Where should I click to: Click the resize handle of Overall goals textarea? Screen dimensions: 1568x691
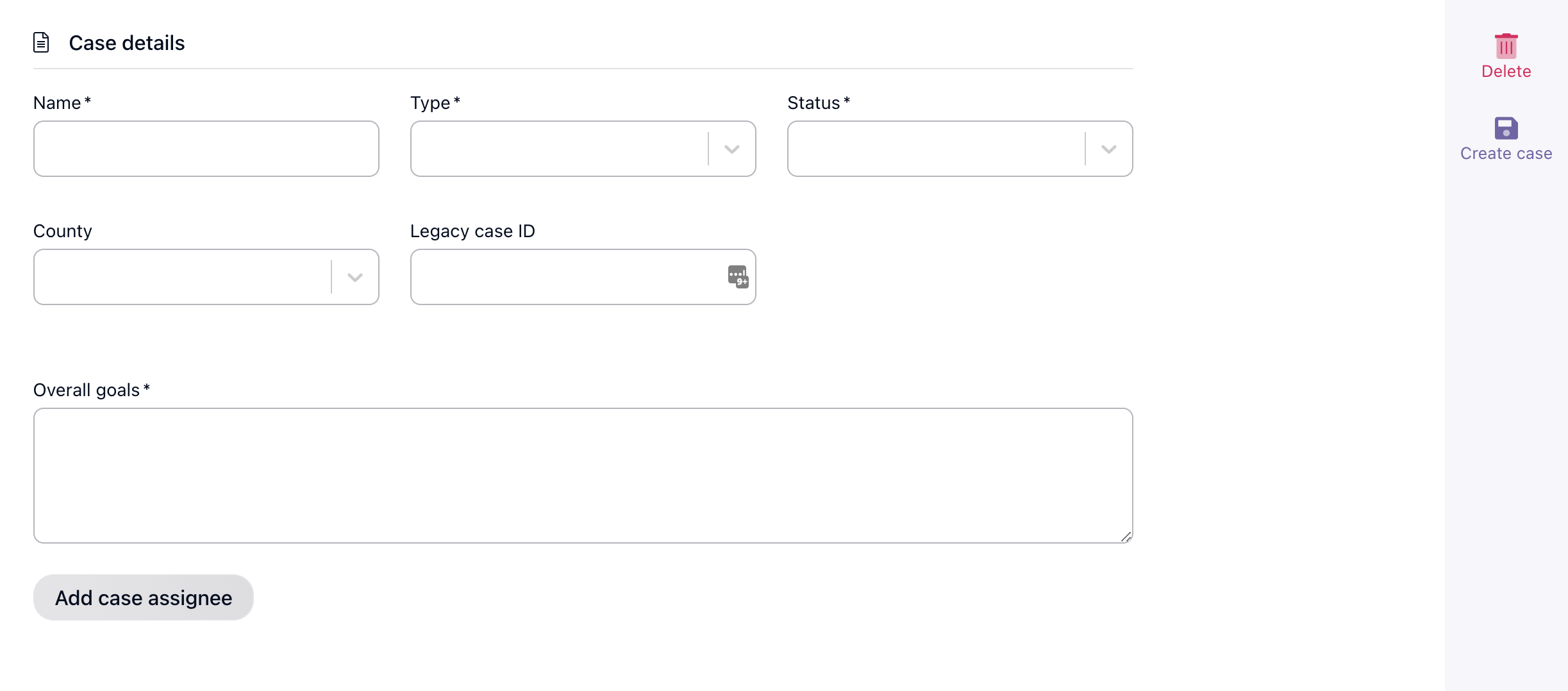(x=1126, y=537)
